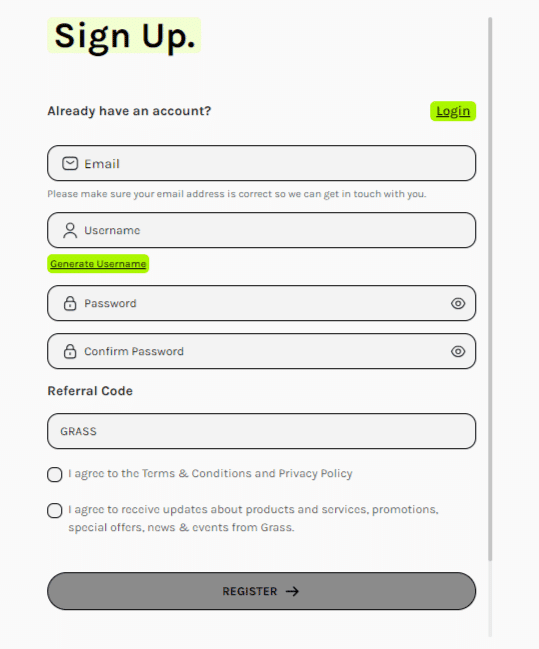Reveal Confirm Password using its eye icon
Viewport: 539px width, 649px height.
coord(458,351)
